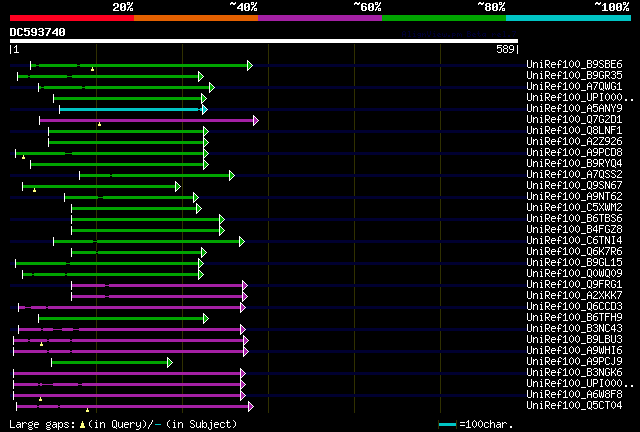The width and height of the screenshot is (640, 432).
Task: Open the UniRef100_A7QWG1 hit label
Action: [x=574, y=86]
